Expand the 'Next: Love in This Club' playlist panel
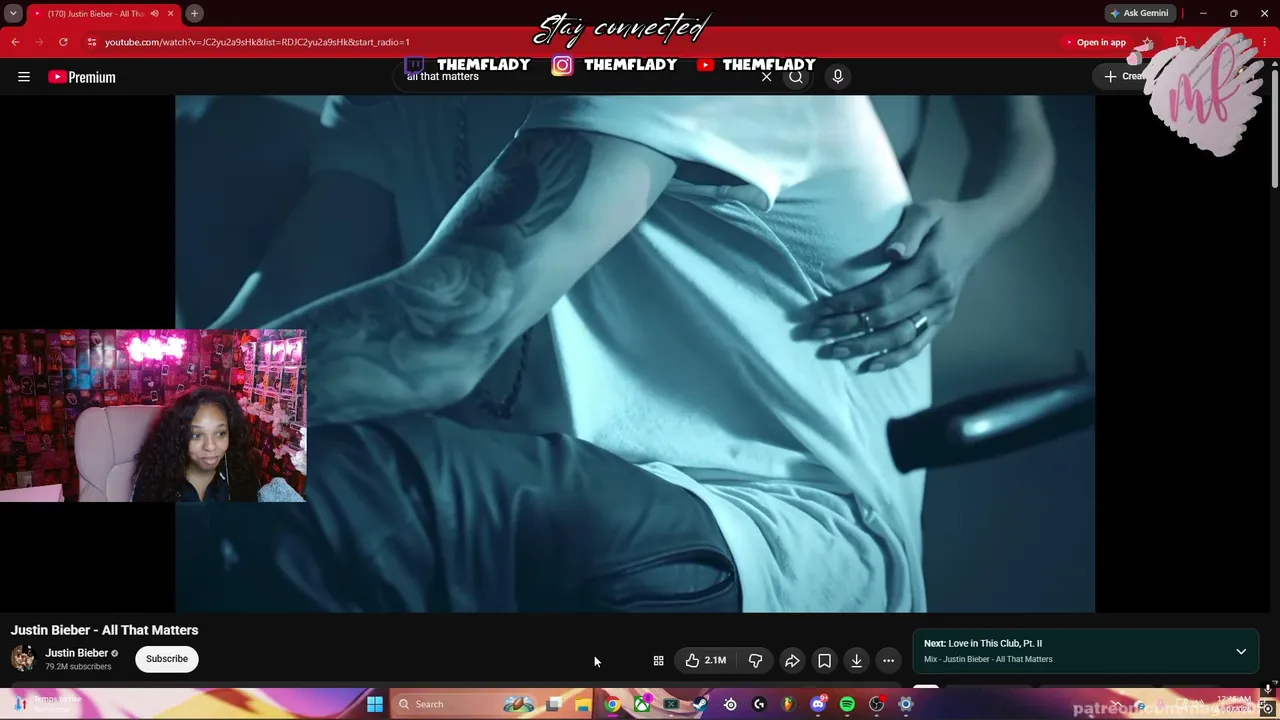Image resolution: width=1280 pixels, height=720 pixels. click(1241, 651)
